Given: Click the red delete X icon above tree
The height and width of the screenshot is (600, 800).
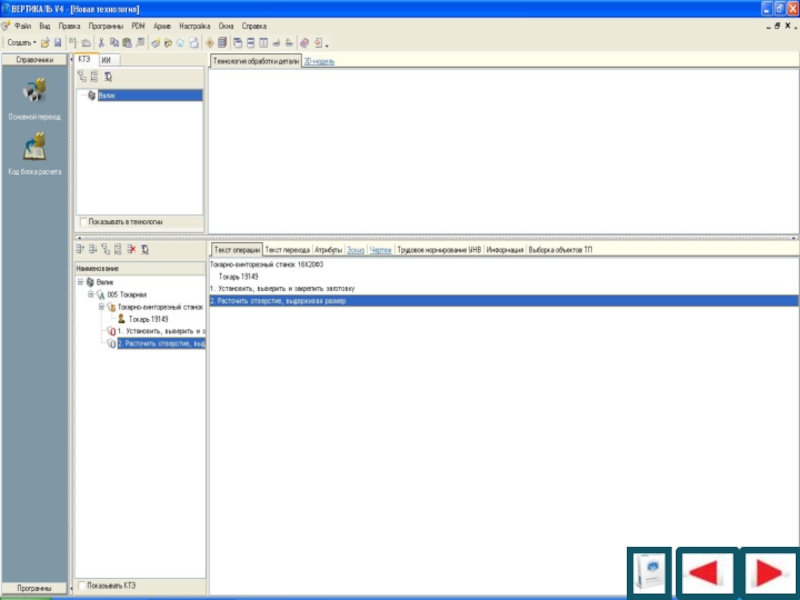Looking at the screenshot, I should click(x=130, y=249).
